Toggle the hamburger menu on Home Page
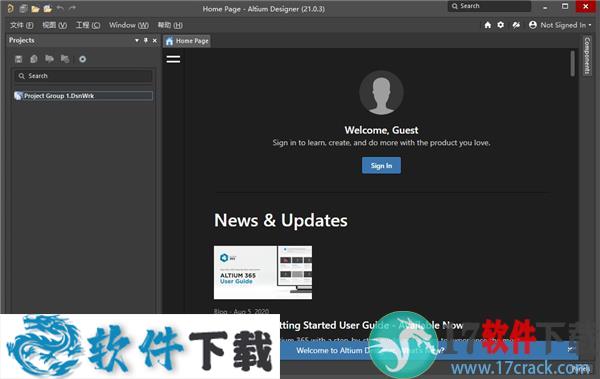The height and width of the screenshot is (379, 600). 173,59
